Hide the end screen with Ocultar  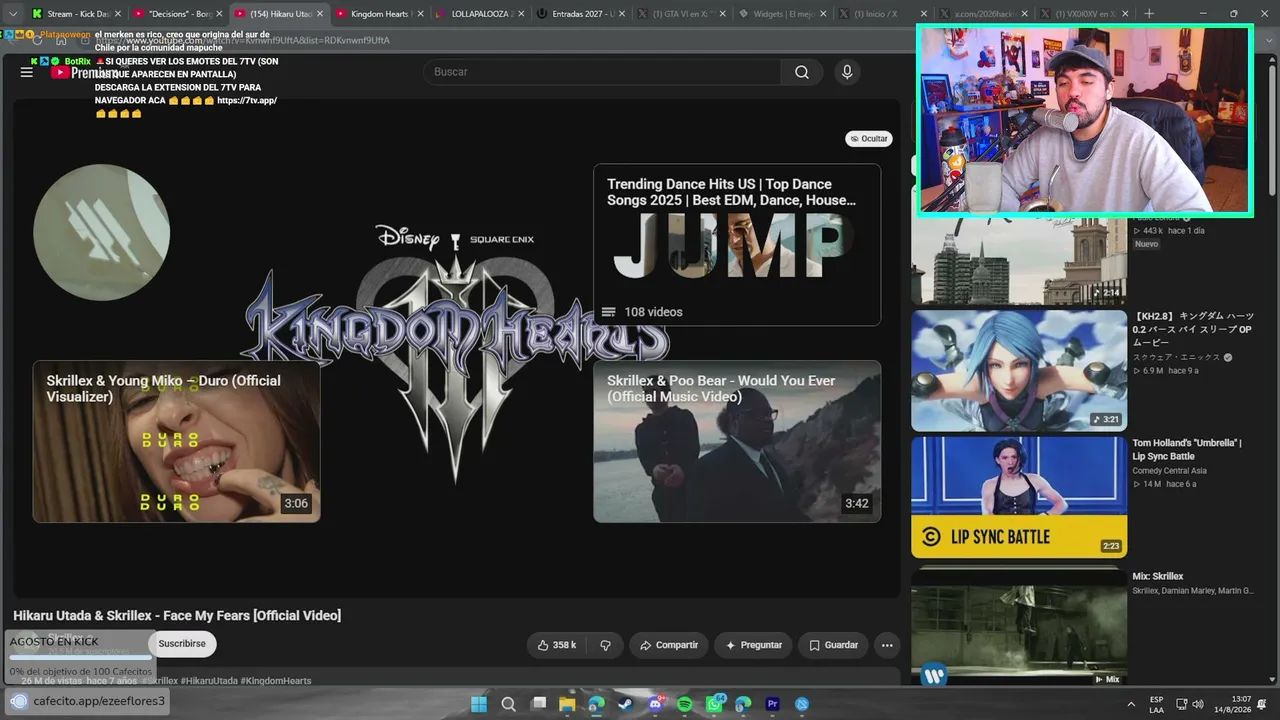[868, 139]
